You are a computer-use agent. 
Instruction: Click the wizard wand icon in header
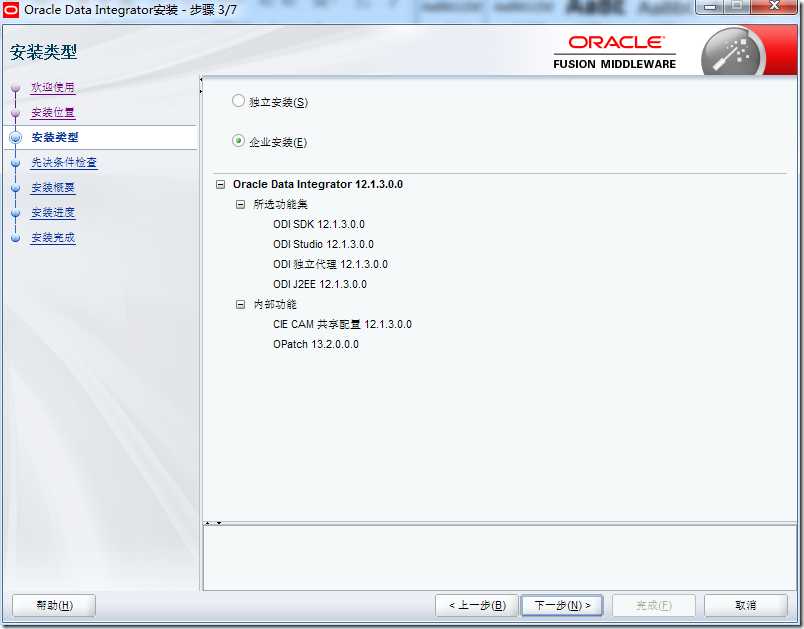732,54
